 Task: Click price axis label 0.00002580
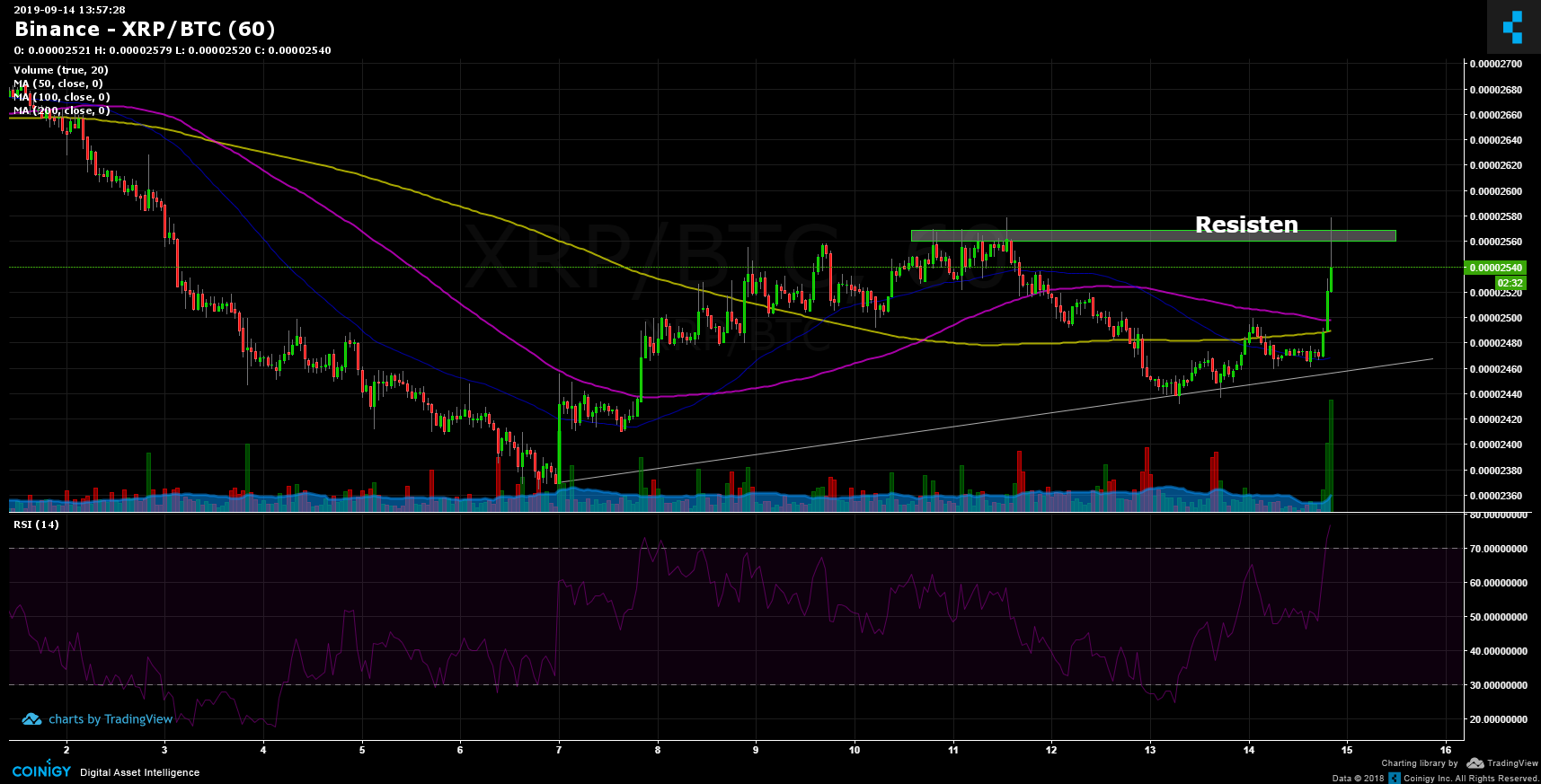[x=1496, y=216]
